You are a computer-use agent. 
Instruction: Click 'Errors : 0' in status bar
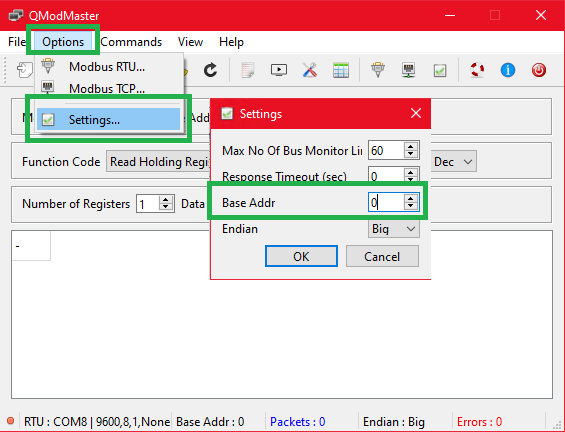coord(479,421)
